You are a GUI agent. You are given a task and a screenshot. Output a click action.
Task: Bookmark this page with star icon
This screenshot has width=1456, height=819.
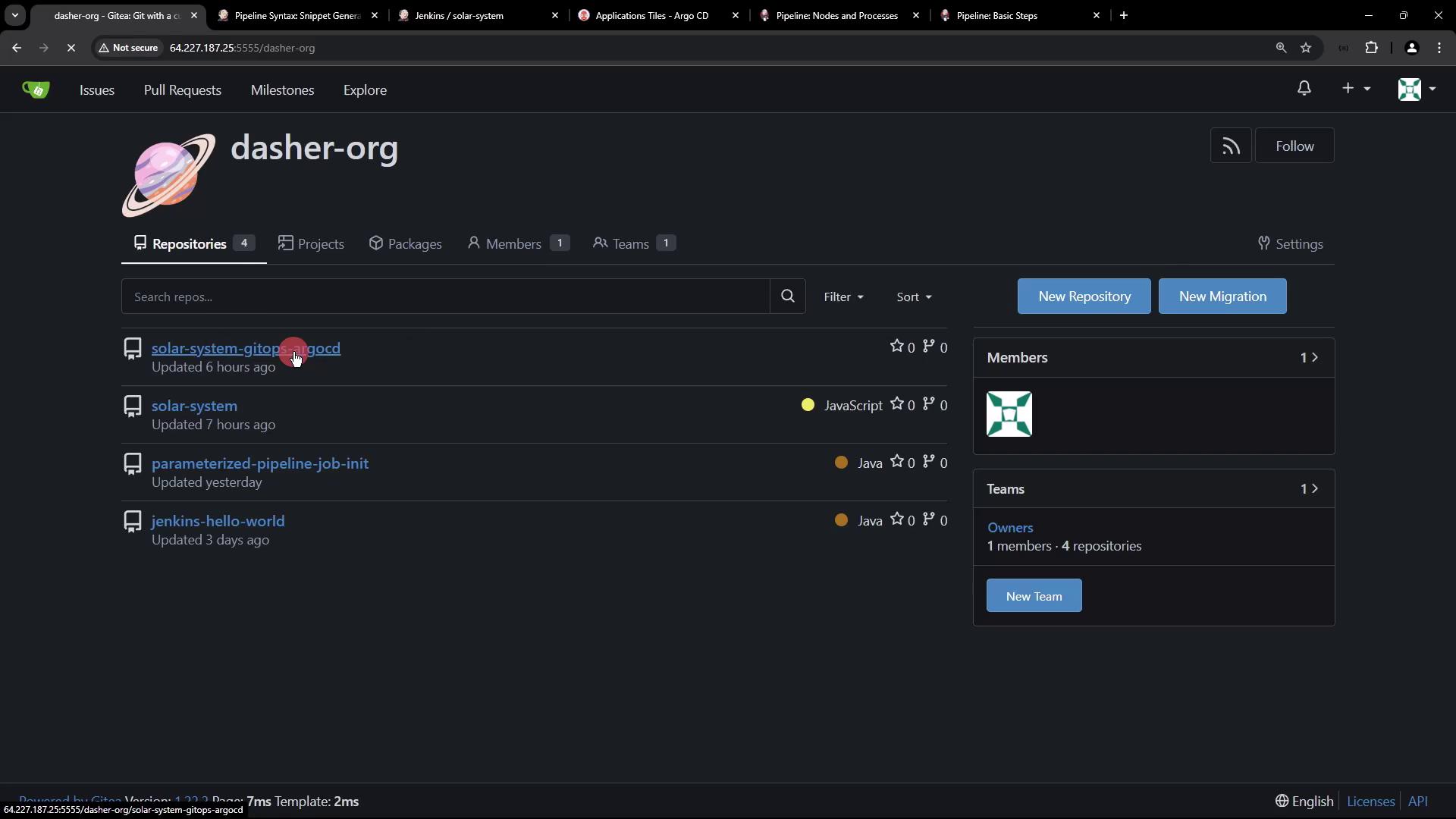pyautogui.click(x=1306, y=48)
